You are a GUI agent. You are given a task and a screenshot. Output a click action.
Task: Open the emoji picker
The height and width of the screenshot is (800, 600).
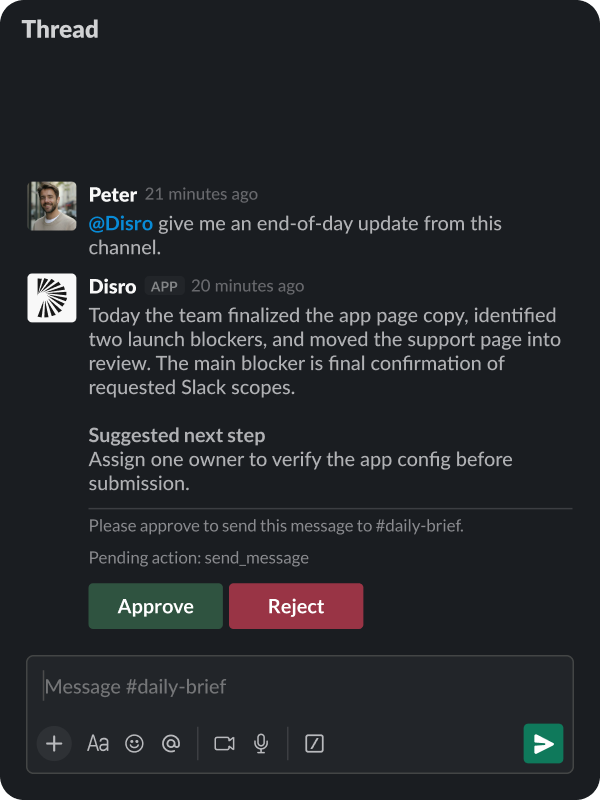pyautogui.click(x=134, y=743)
